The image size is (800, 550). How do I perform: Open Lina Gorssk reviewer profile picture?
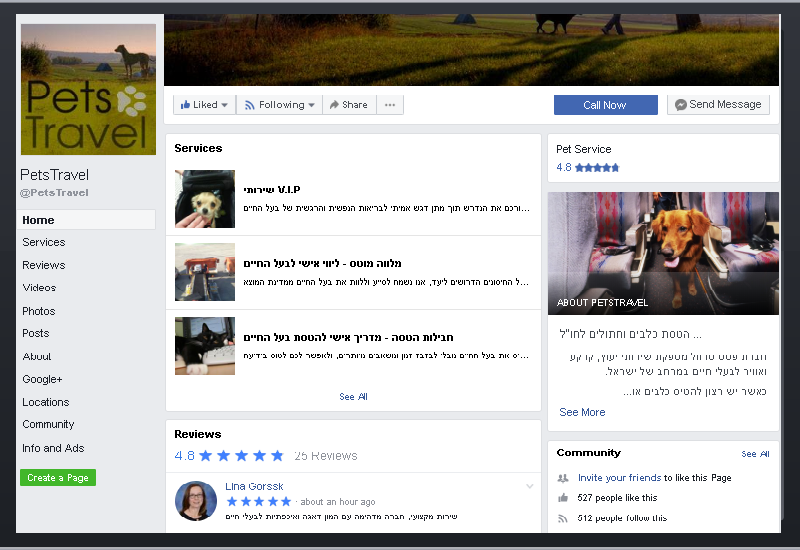pyautogui.click(x=196, y=501)
